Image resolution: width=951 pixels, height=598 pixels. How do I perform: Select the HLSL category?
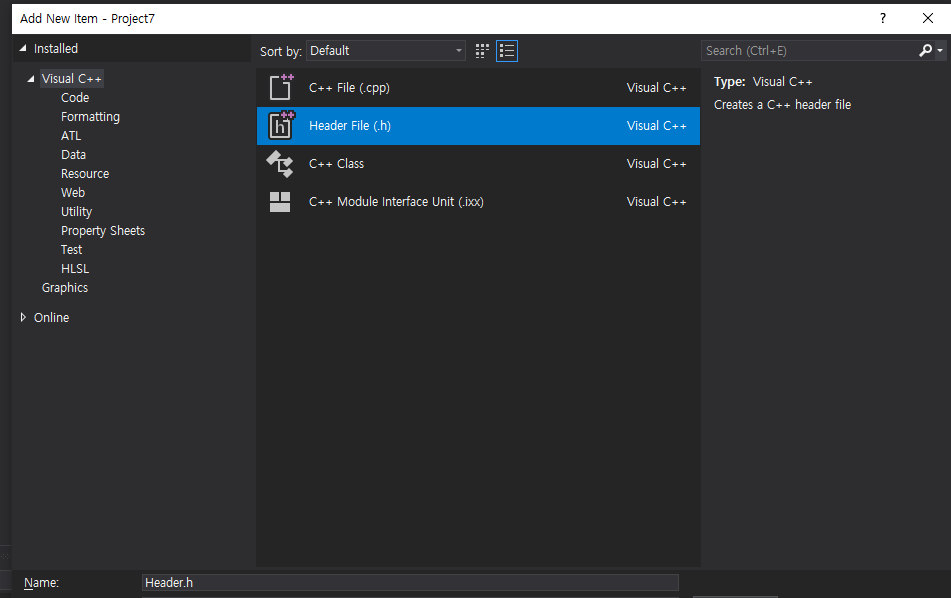pos(75,269)
